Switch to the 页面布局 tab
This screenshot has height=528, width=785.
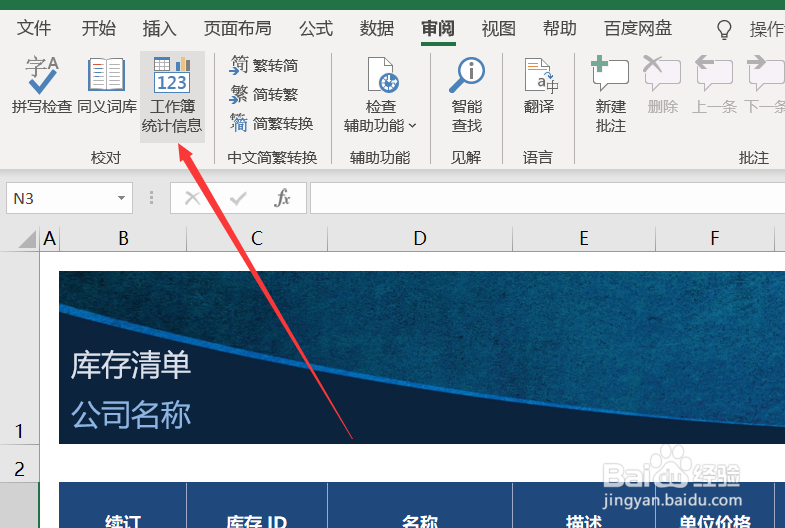point(237,28)
